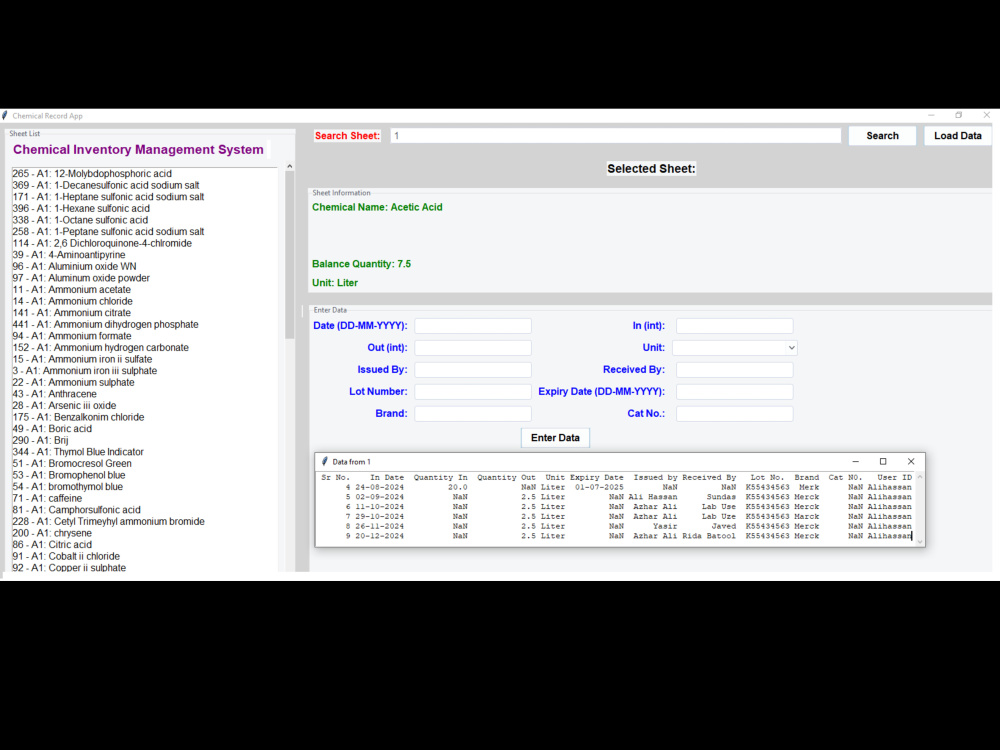This screenshot has width=1000, height=750.
Task: Click the 20-12-2024 row in Data window
Action: tap(616, 536)
